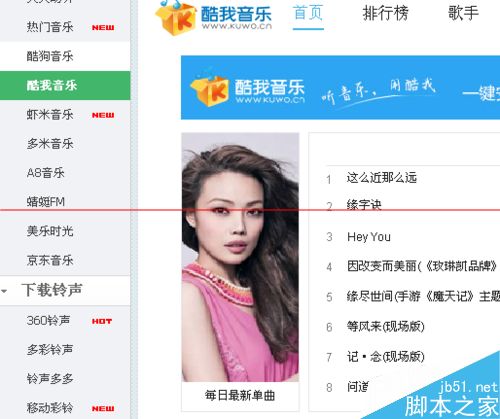The image size is (500, 419).
Task: Click the 每日最新单曲 singer photo thumbnail
Action: tap(240, 257)
